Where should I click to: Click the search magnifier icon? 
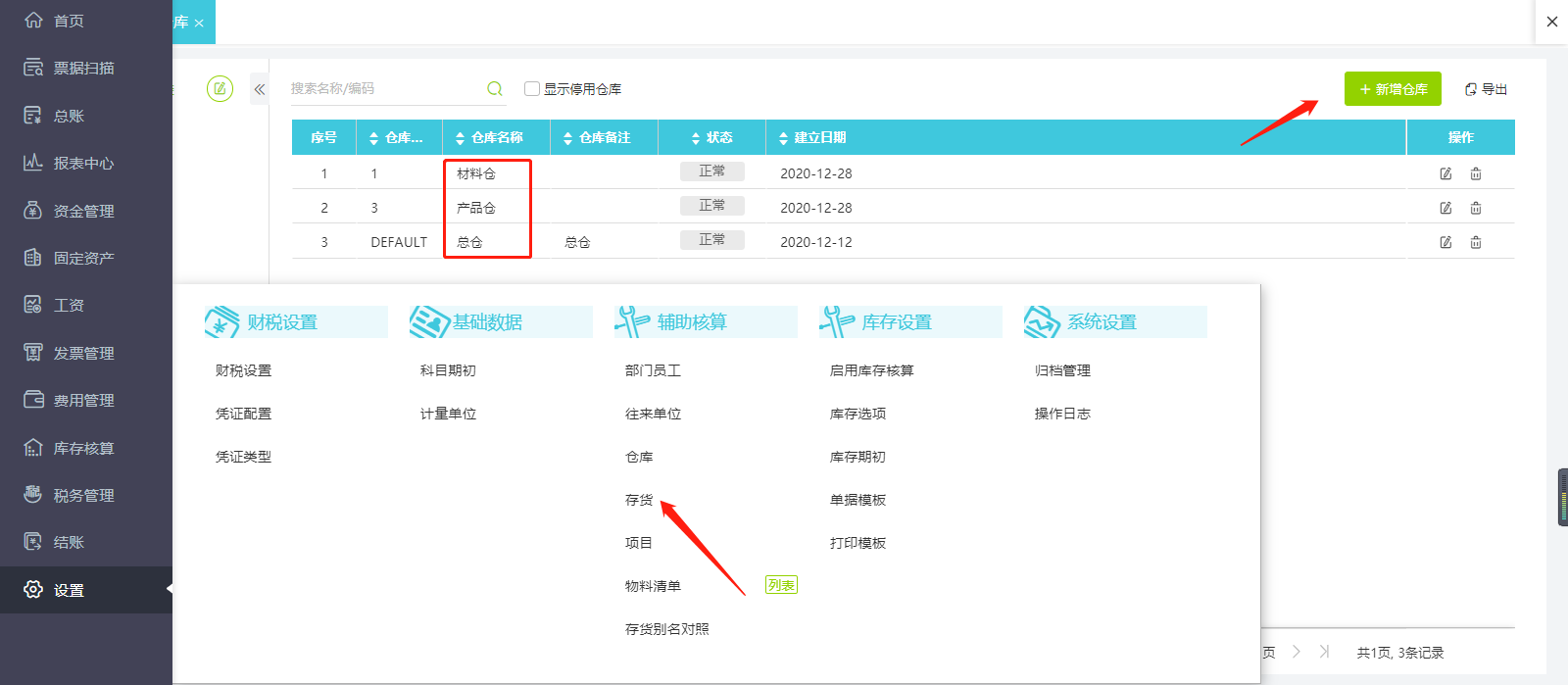pos(495,89)
